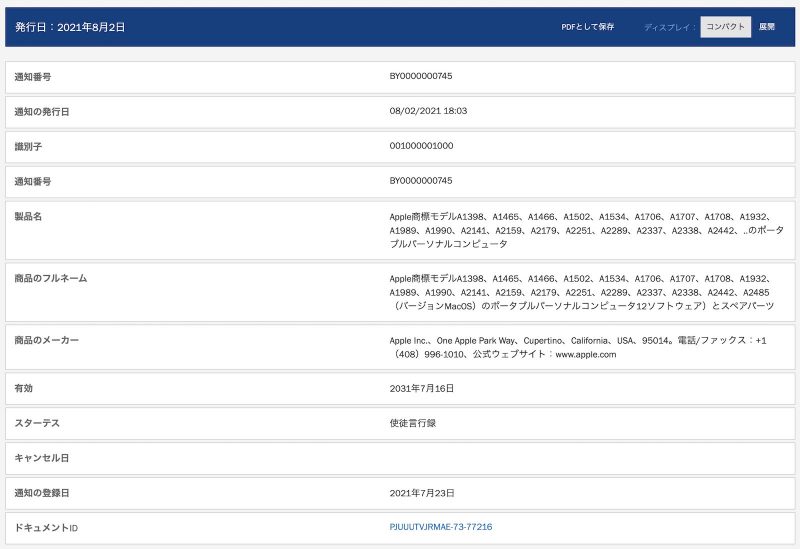Click the PDFとして保存 link
The height and width of the screenshot is (549, 800).
pyautogui.click(x=587, y=27)
